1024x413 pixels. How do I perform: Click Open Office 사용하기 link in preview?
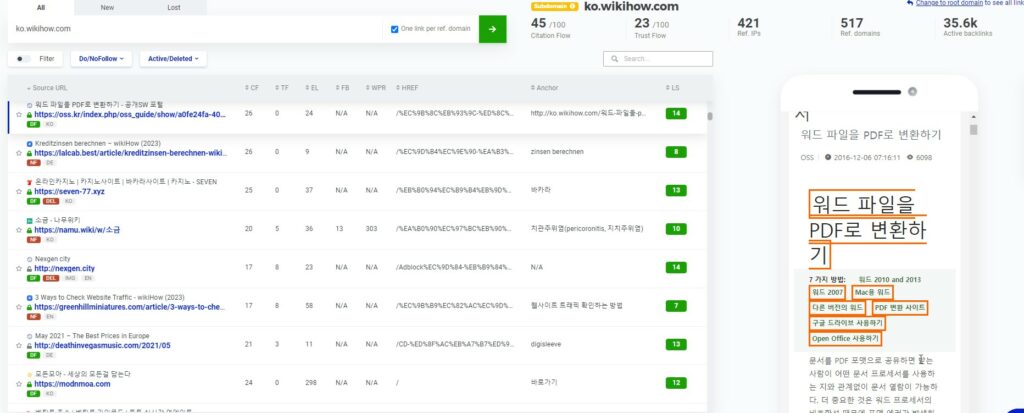(845, 339)
